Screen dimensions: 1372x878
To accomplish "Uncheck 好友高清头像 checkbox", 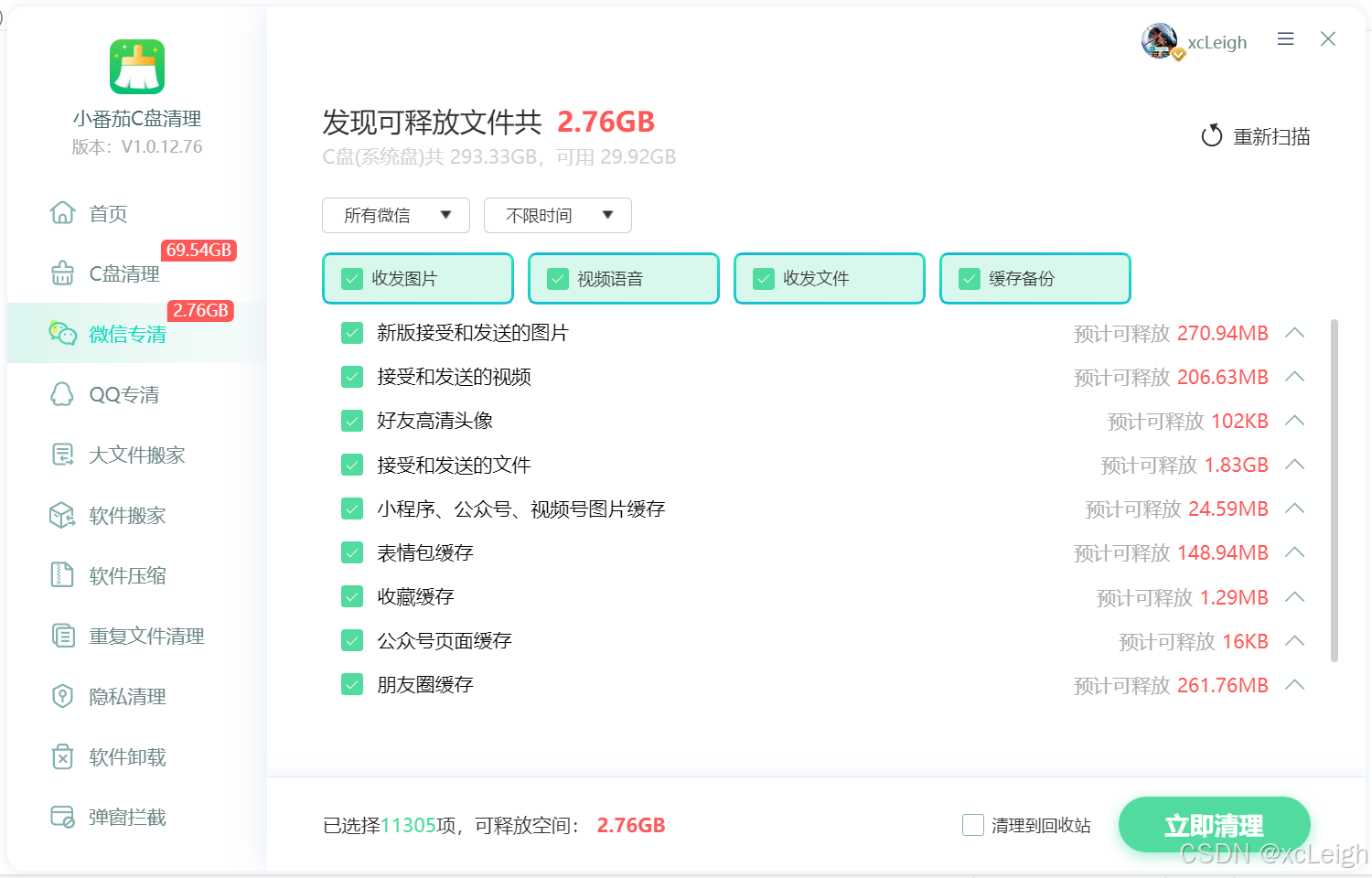I will click(x=352, y=421).
